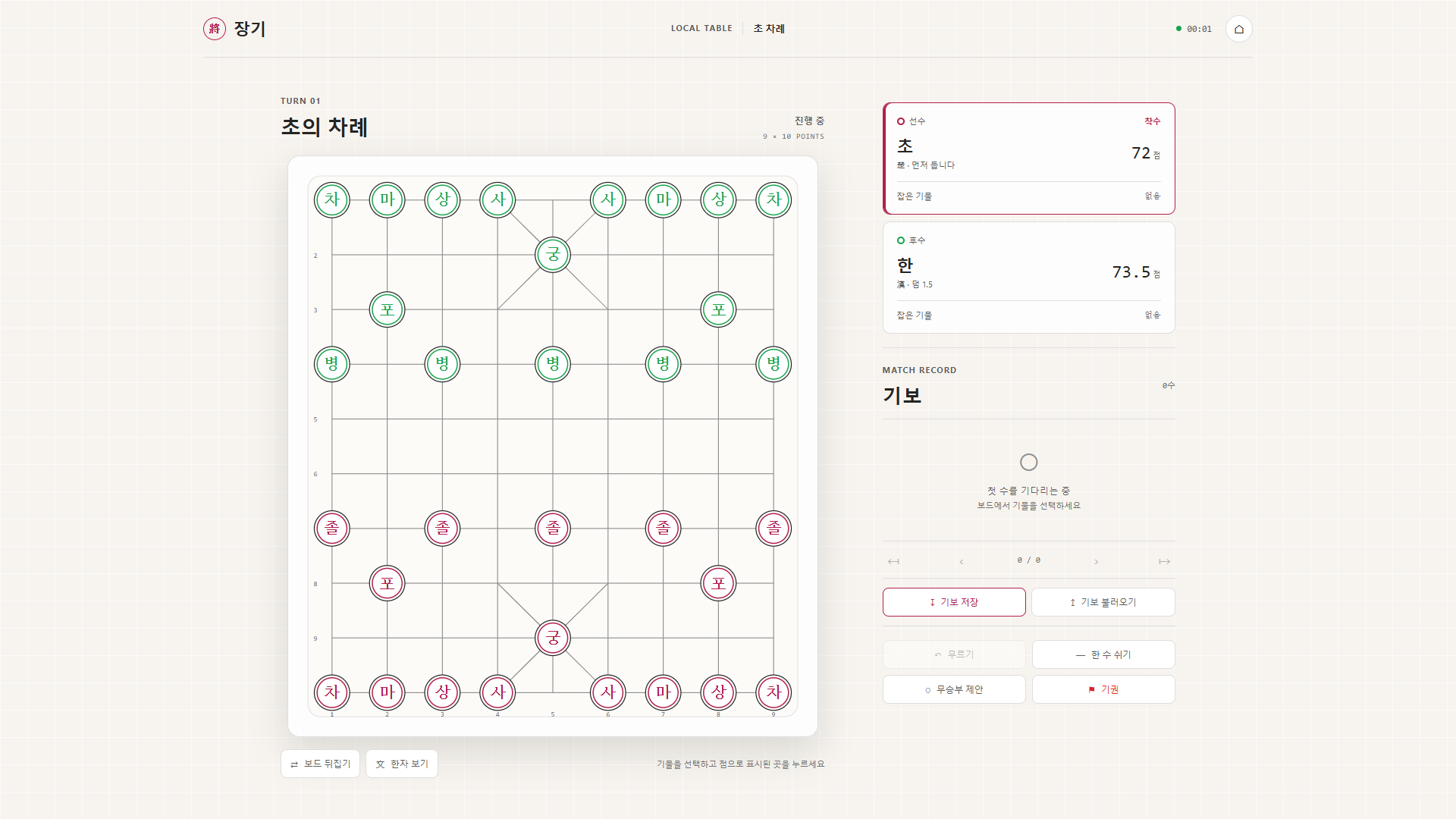
Task: Toggle 보드 뒤집기 board flip
Action: 320,764
